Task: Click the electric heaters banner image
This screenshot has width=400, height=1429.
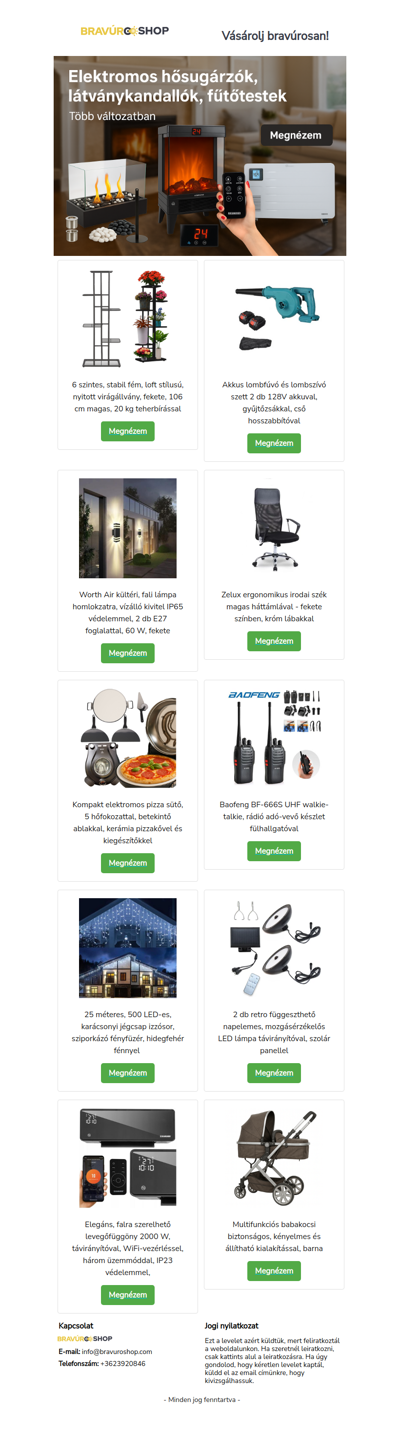Action: tap(200, 155)
